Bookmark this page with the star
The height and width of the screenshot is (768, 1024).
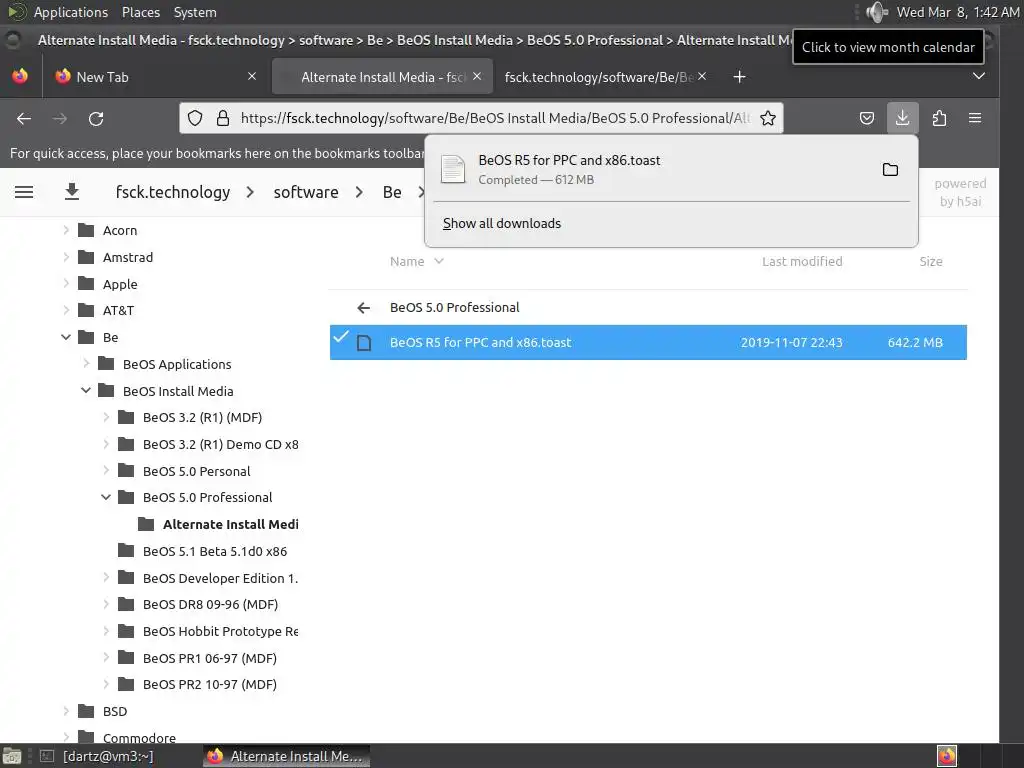coord(768,118)
